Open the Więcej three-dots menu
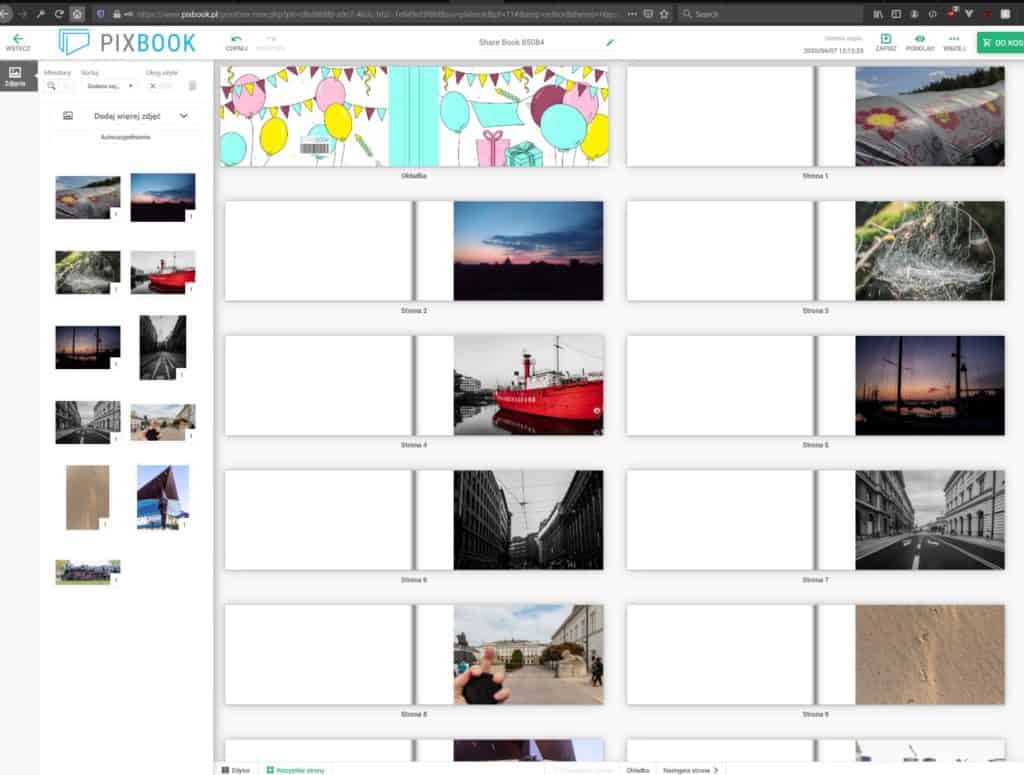This screenshot has height=775, width=1024. point(954,42)
